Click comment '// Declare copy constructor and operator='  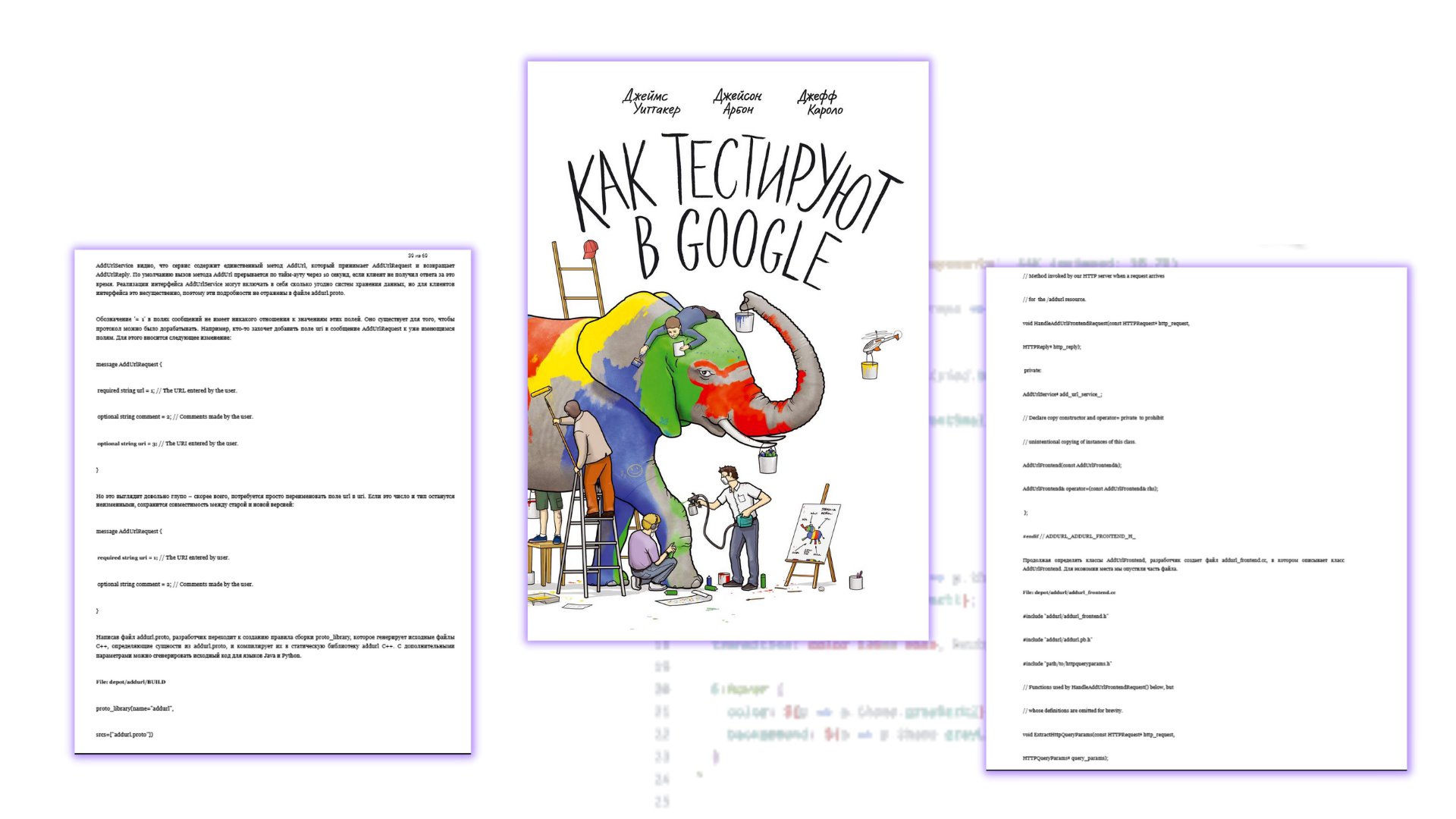click(1093, 418)
